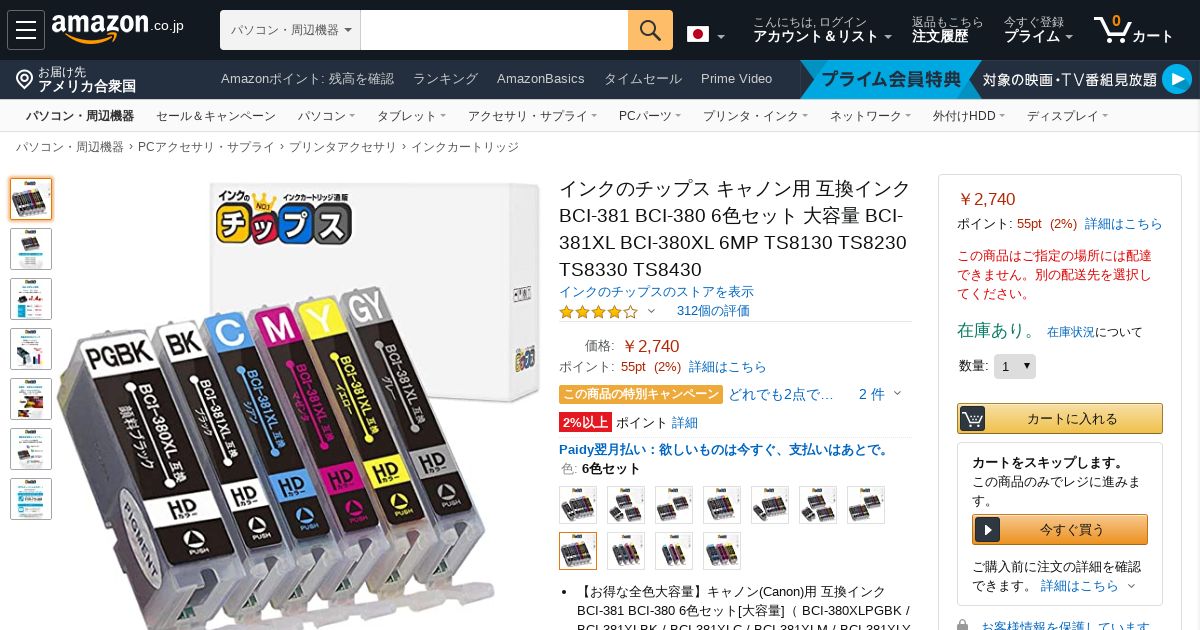
Task: Click the star rating icons
Action: [x=598, y=311]
